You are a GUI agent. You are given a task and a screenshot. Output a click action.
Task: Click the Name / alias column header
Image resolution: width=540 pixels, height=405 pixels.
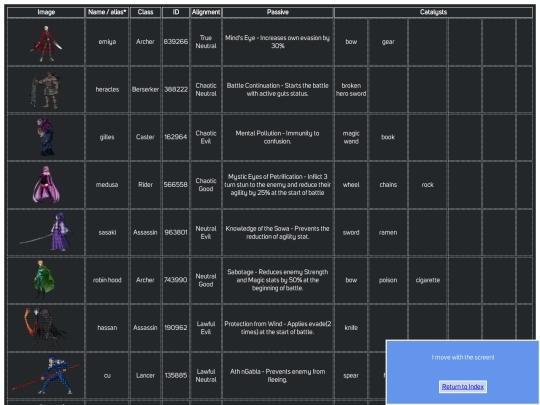107,12
